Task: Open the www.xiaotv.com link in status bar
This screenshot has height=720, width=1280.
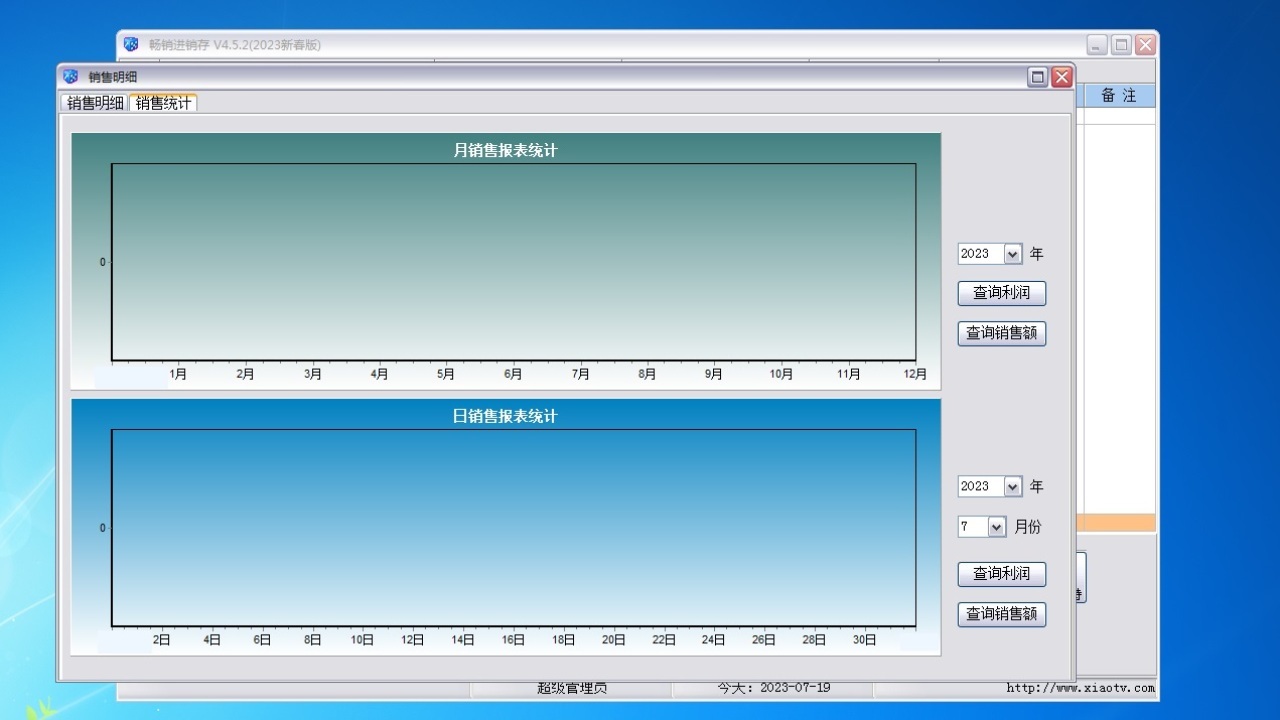Action: pos(1080,688)
